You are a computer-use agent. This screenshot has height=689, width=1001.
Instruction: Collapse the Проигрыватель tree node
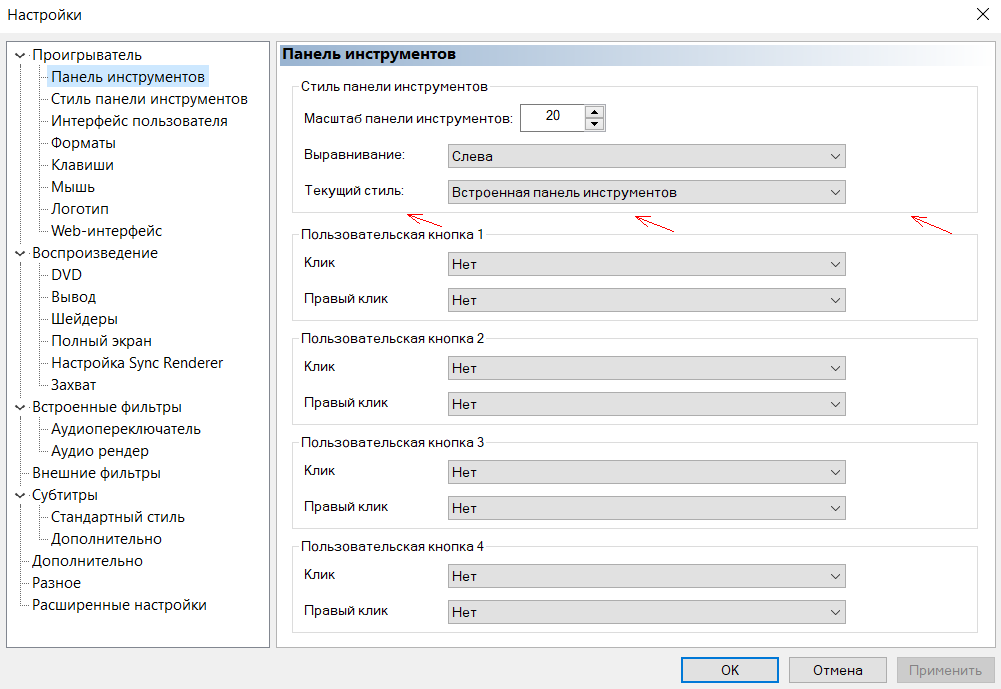[20, 55]
